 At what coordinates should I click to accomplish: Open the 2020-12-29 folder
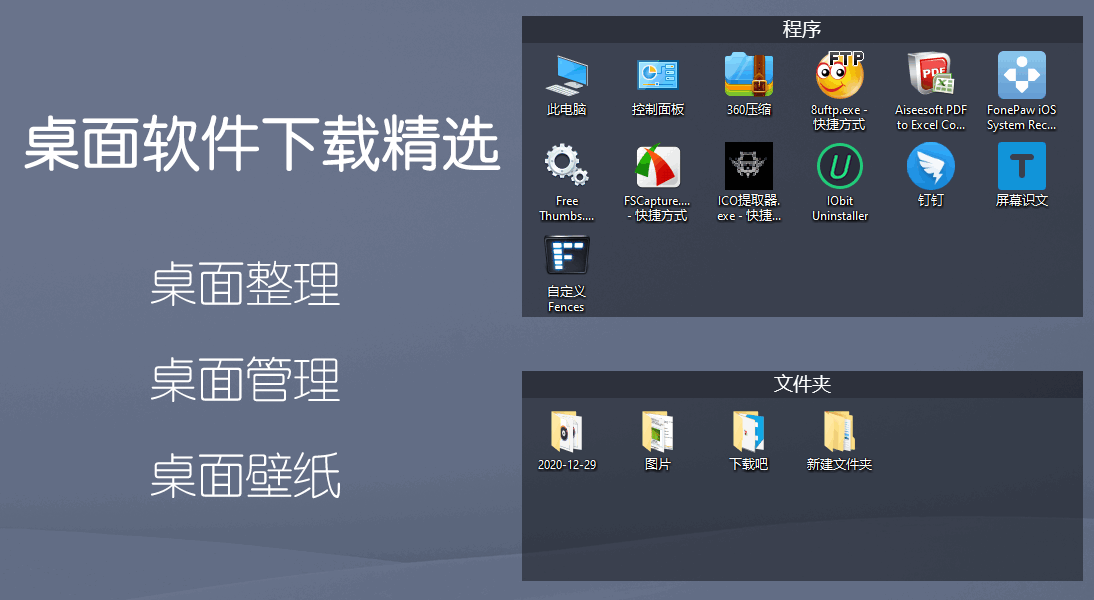(x=566, y=432)
